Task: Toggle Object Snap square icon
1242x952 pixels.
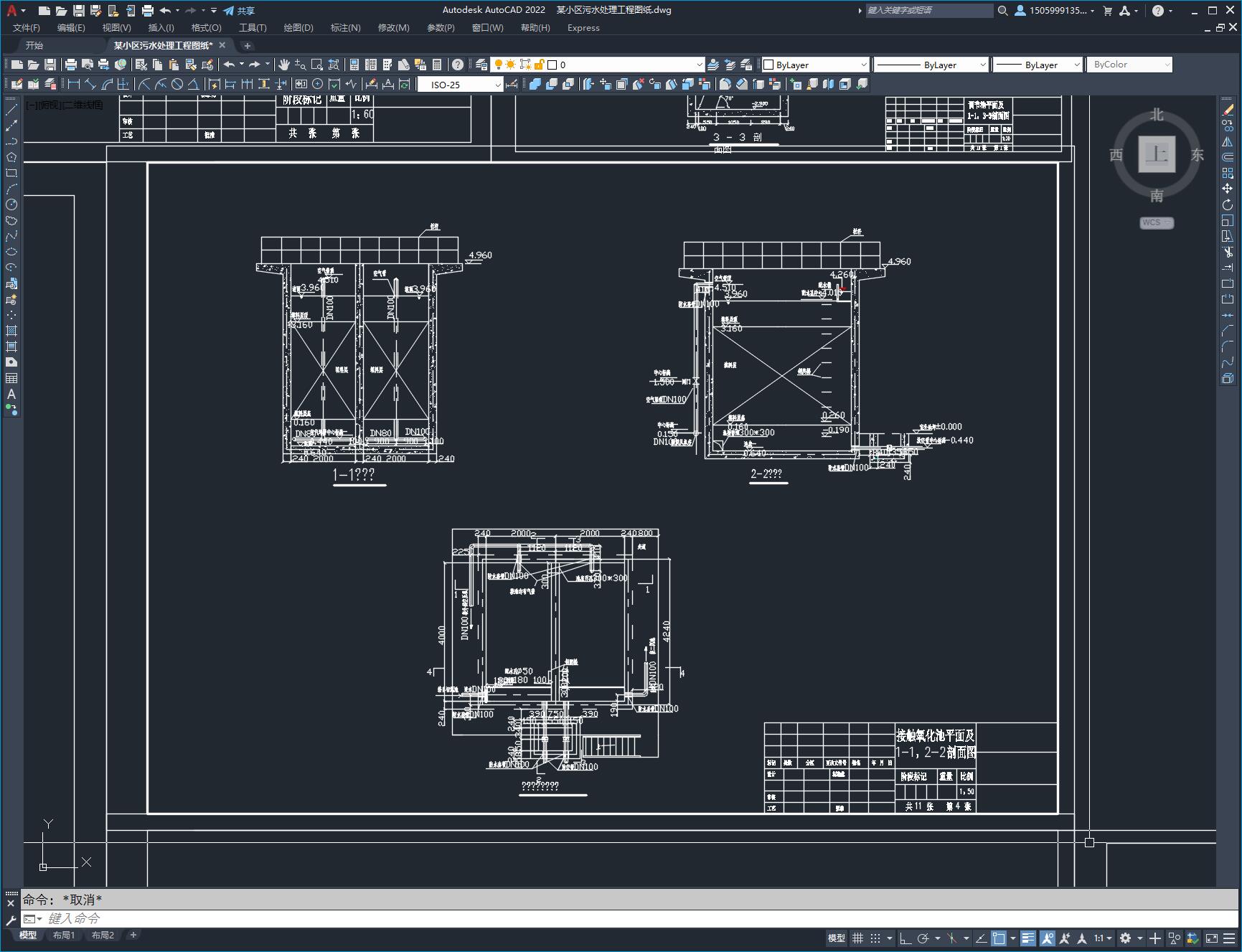Action: pyautogui.click(x=998, y=938)
